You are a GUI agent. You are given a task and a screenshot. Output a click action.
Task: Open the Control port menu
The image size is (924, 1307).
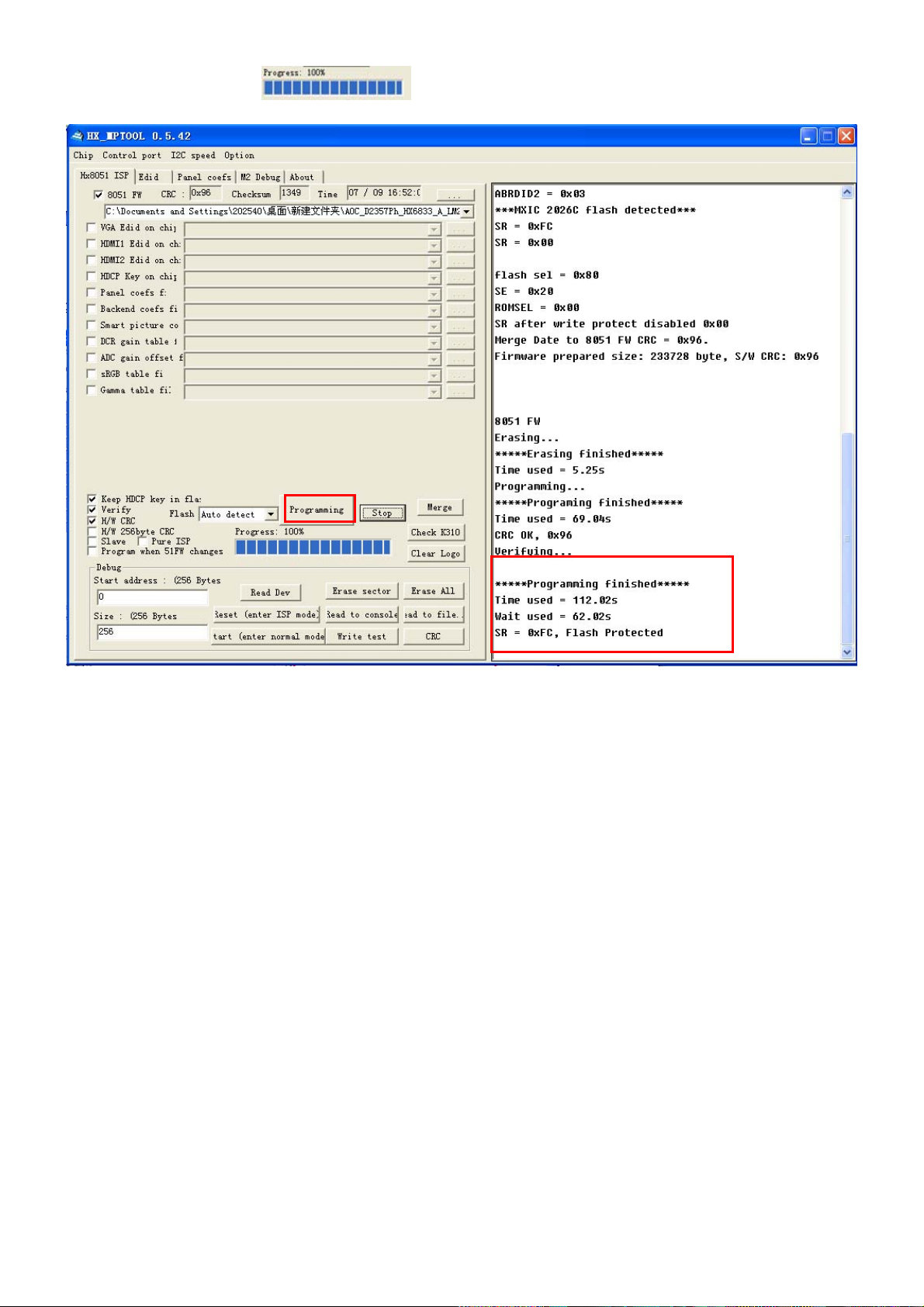132,155
